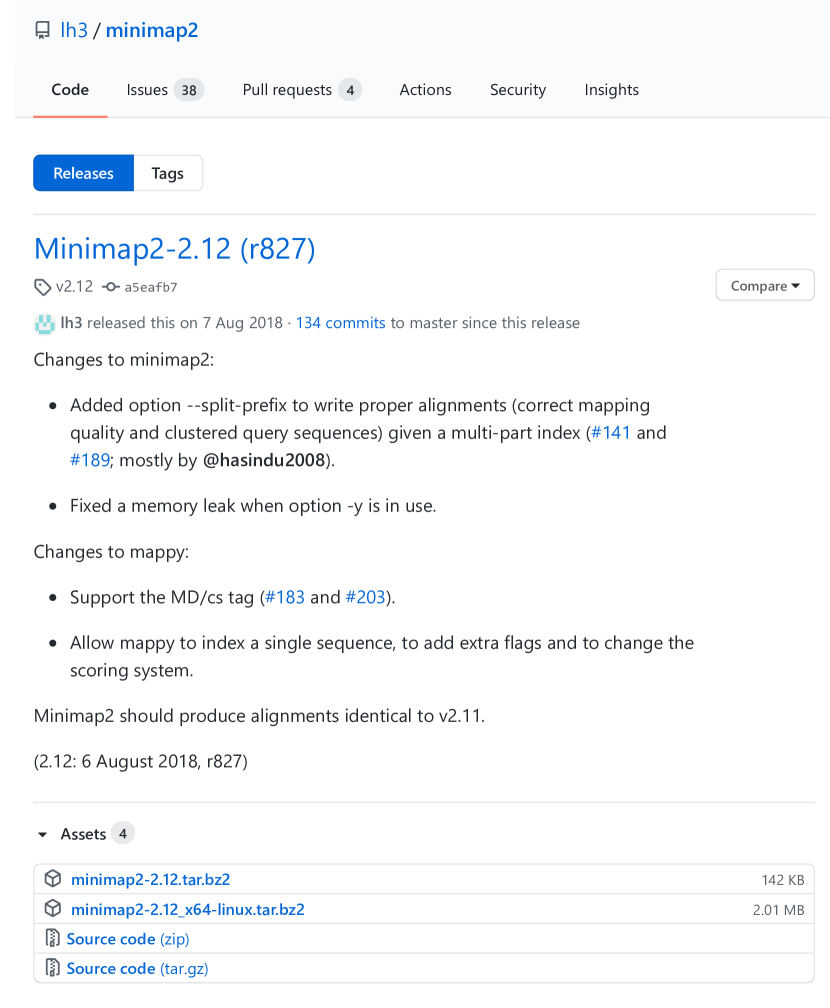Viewport: 830px width, 1008px height.
Task: Select the Releases button
Action: click(83, 173)
